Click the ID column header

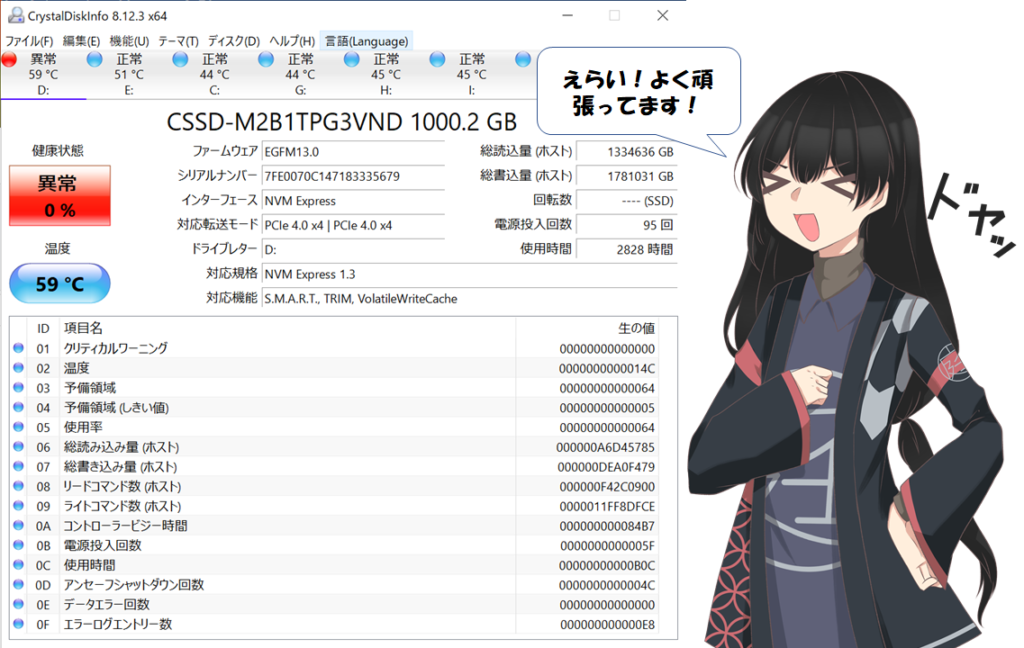43,329
